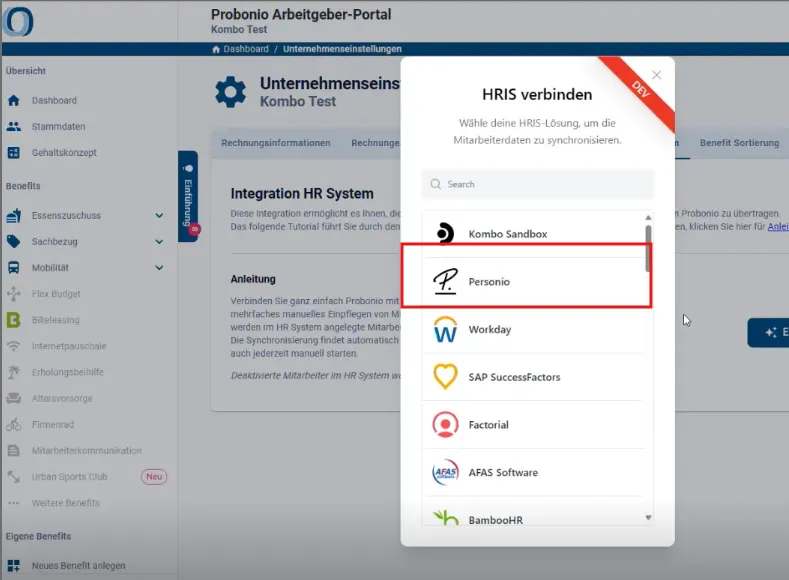Viewport: 789px width, 580px height.
Task: Choose Kombo Sandbox text label
Action: [508, 234]
